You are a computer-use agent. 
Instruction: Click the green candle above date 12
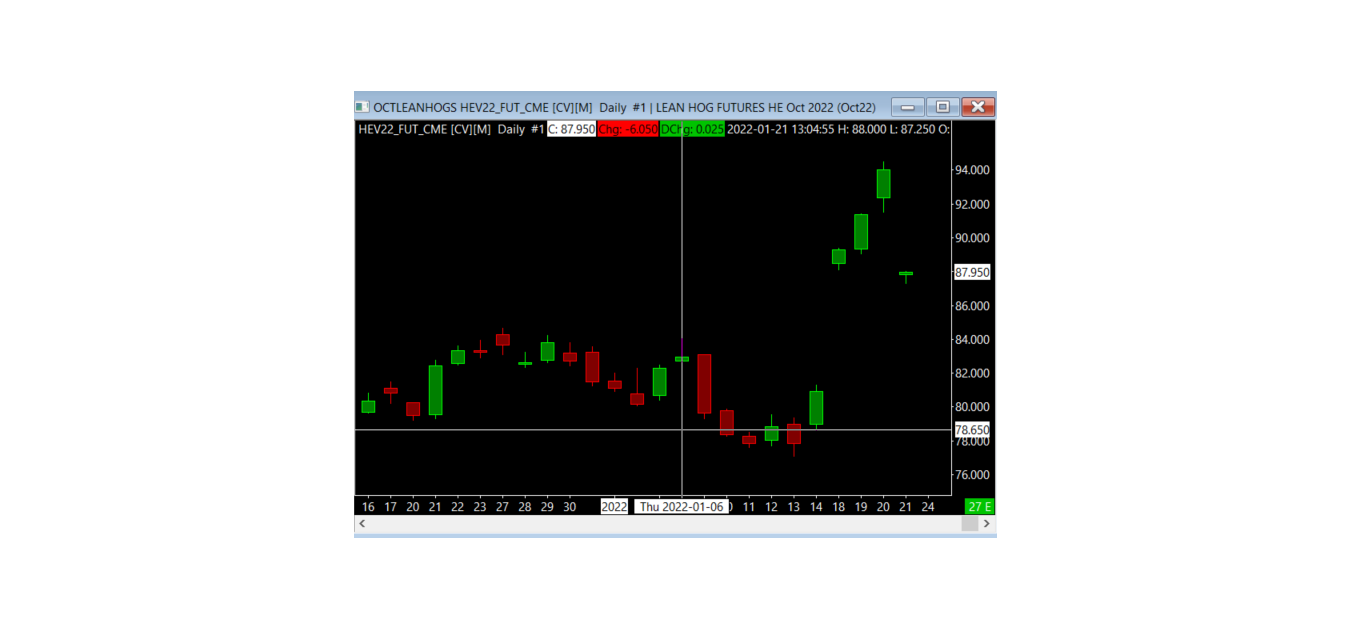(x=771, y=433)
